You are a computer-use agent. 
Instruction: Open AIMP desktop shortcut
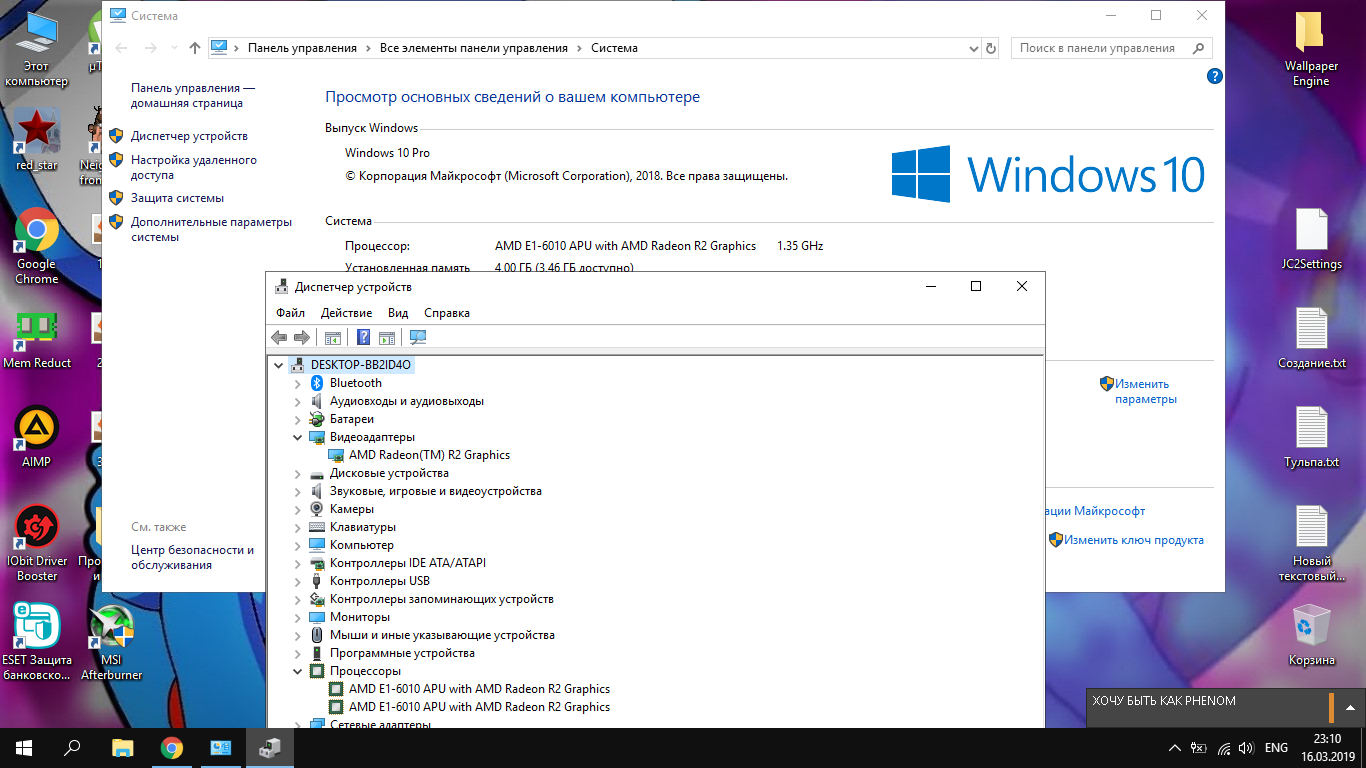[37, 437]
